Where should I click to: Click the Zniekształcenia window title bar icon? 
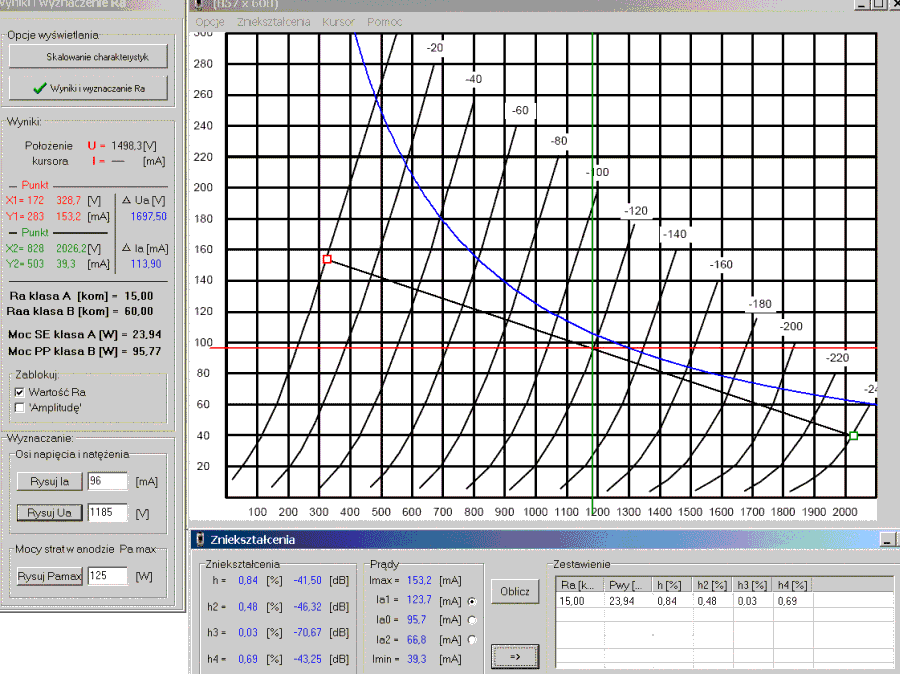tap(200, 539)
